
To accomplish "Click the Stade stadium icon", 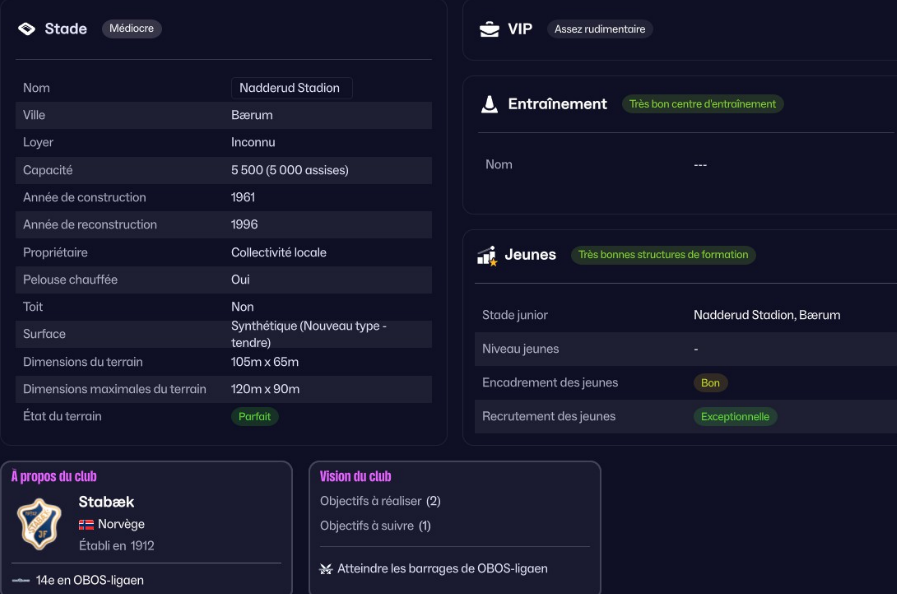I will [27, 29].
